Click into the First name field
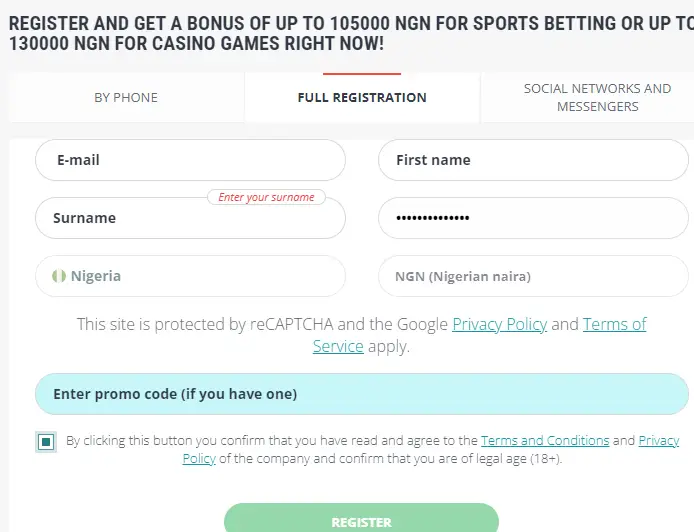 pos(533,160)
